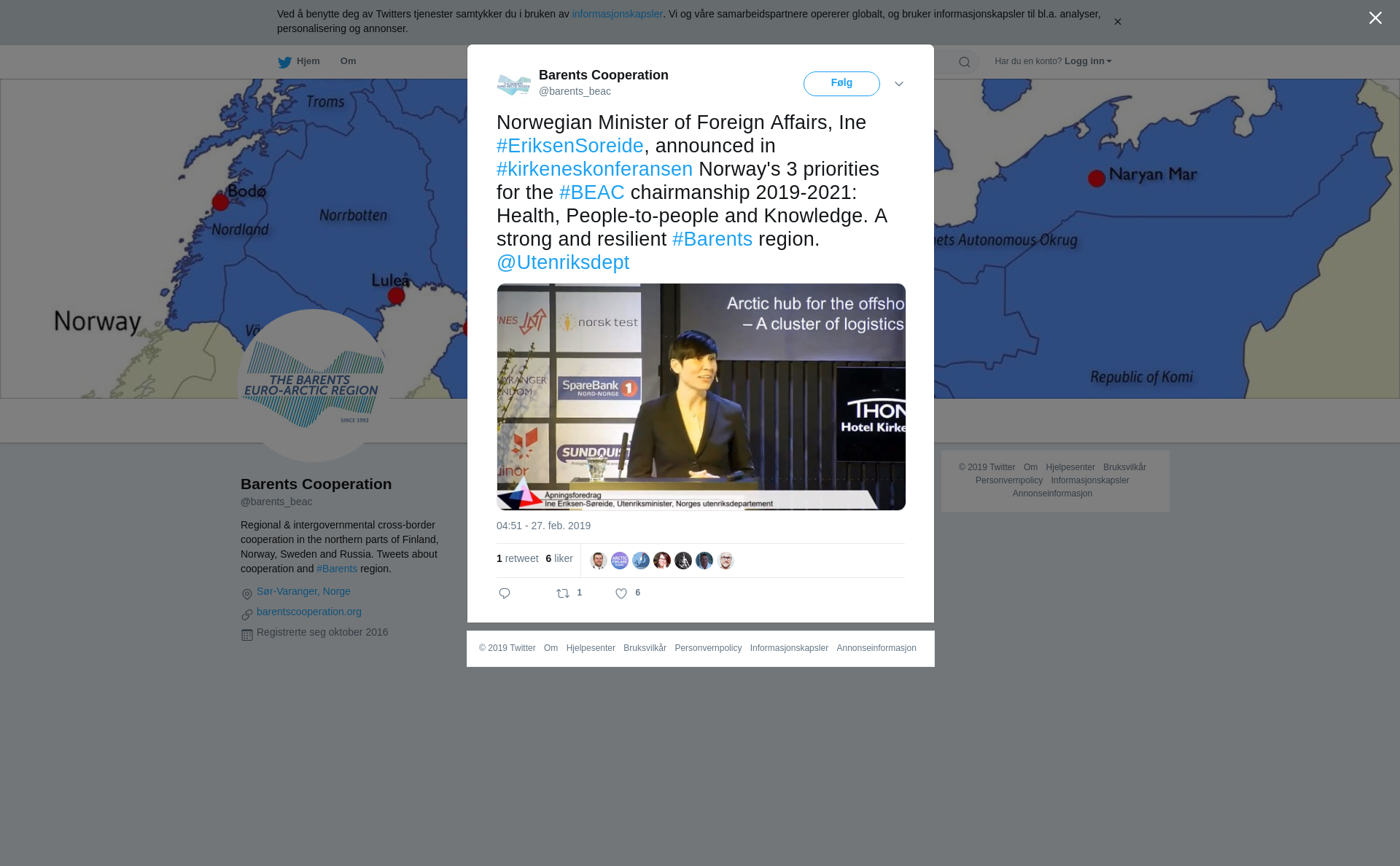Open informasjonskapsler link in cookie banner
This screenshot has width=1400, height=866.
click(x=617, y=14)
